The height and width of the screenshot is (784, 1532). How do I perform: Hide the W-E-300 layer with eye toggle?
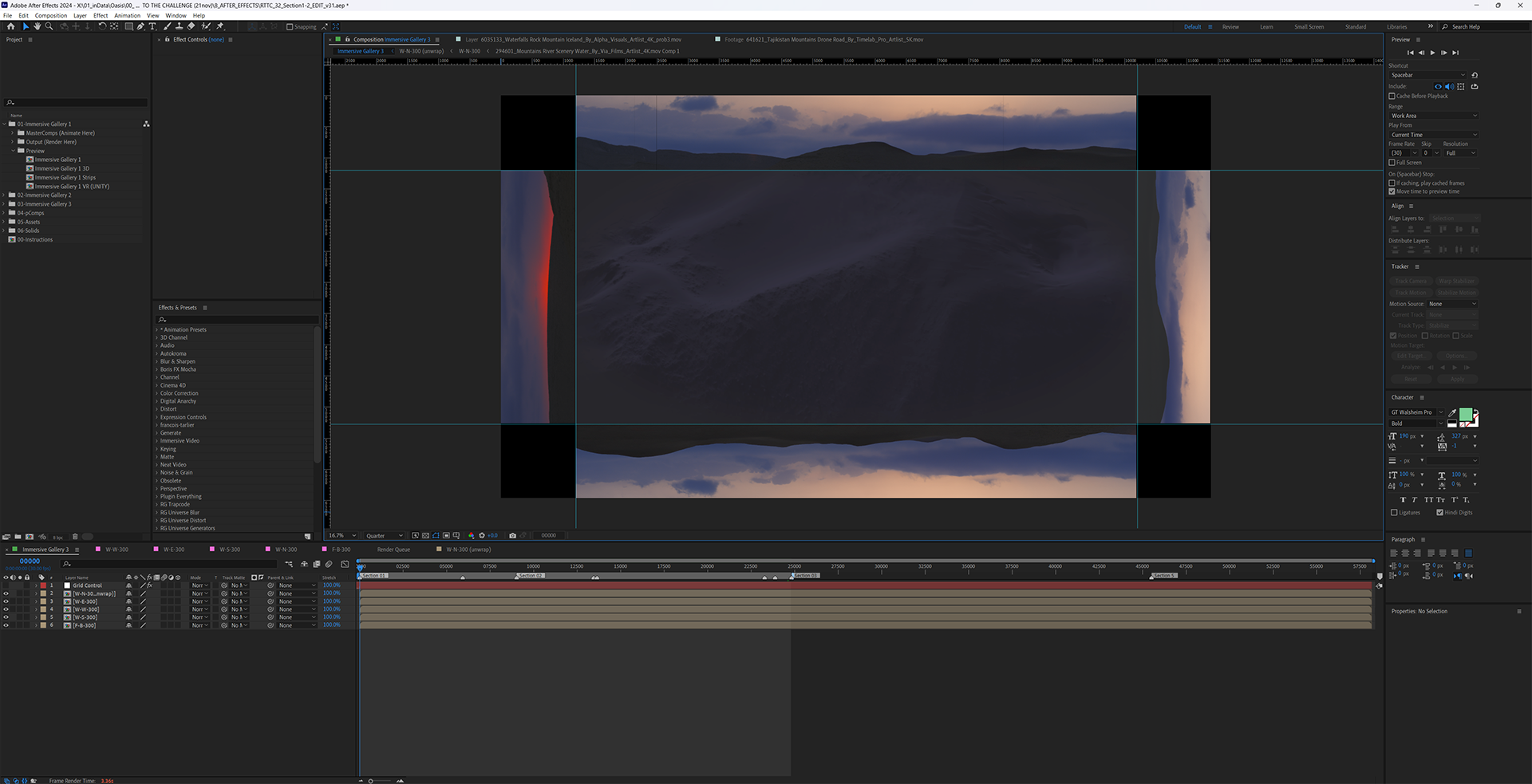click(x=6, y=601)
